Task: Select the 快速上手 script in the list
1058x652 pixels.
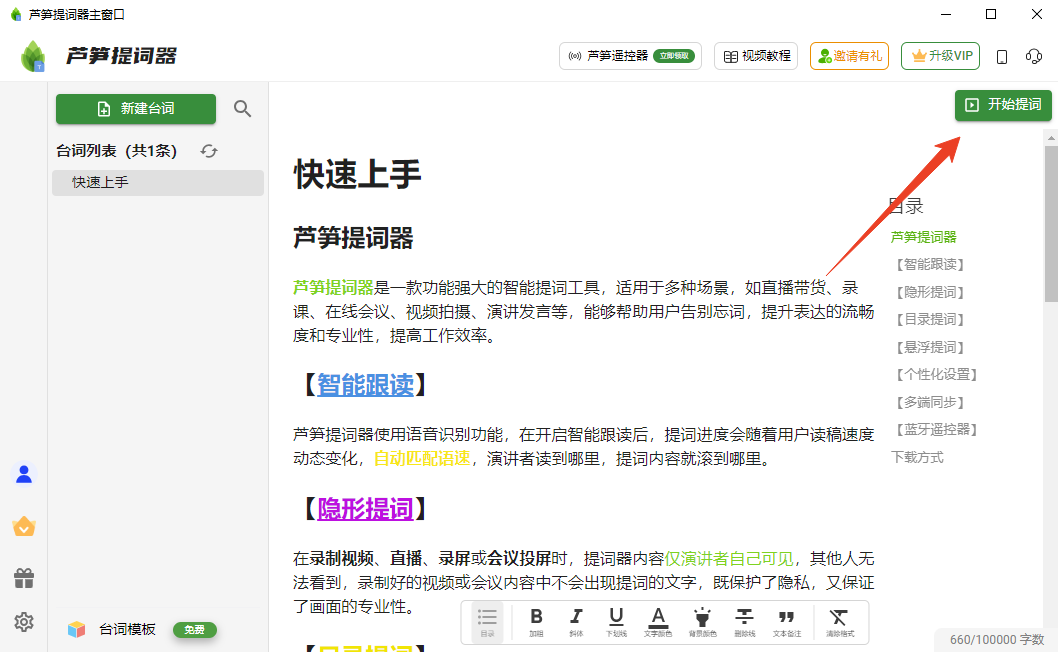Action: [158, 183]
